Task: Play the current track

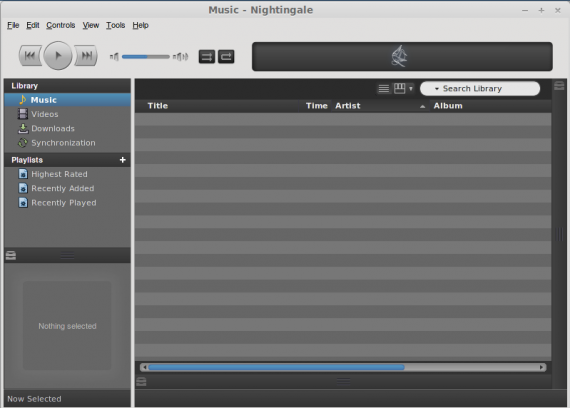Action: click(x=58, y=56)
